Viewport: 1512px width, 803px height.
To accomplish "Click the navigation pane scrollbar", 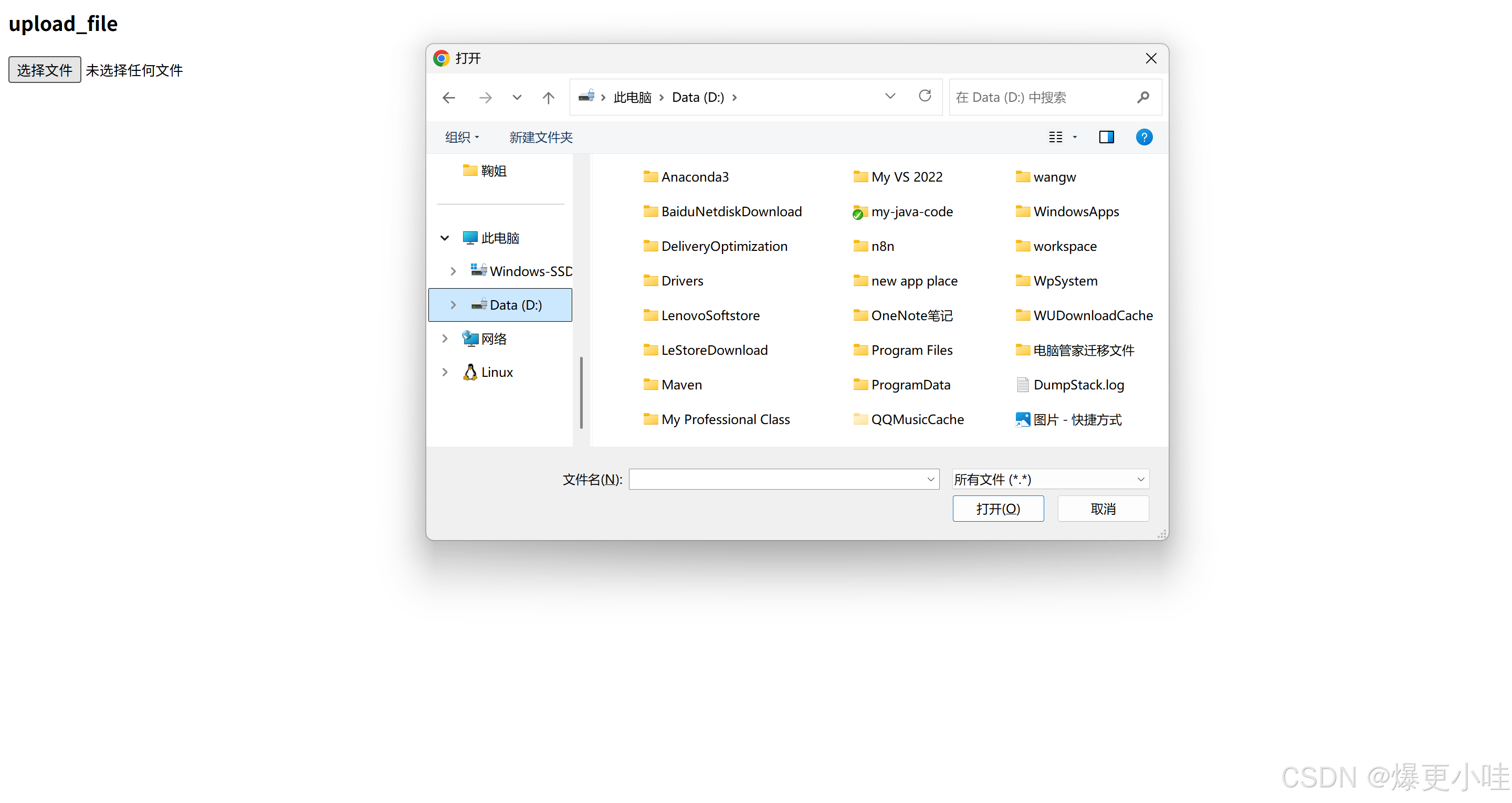I will pyautogui.click(x=581, y=392).
